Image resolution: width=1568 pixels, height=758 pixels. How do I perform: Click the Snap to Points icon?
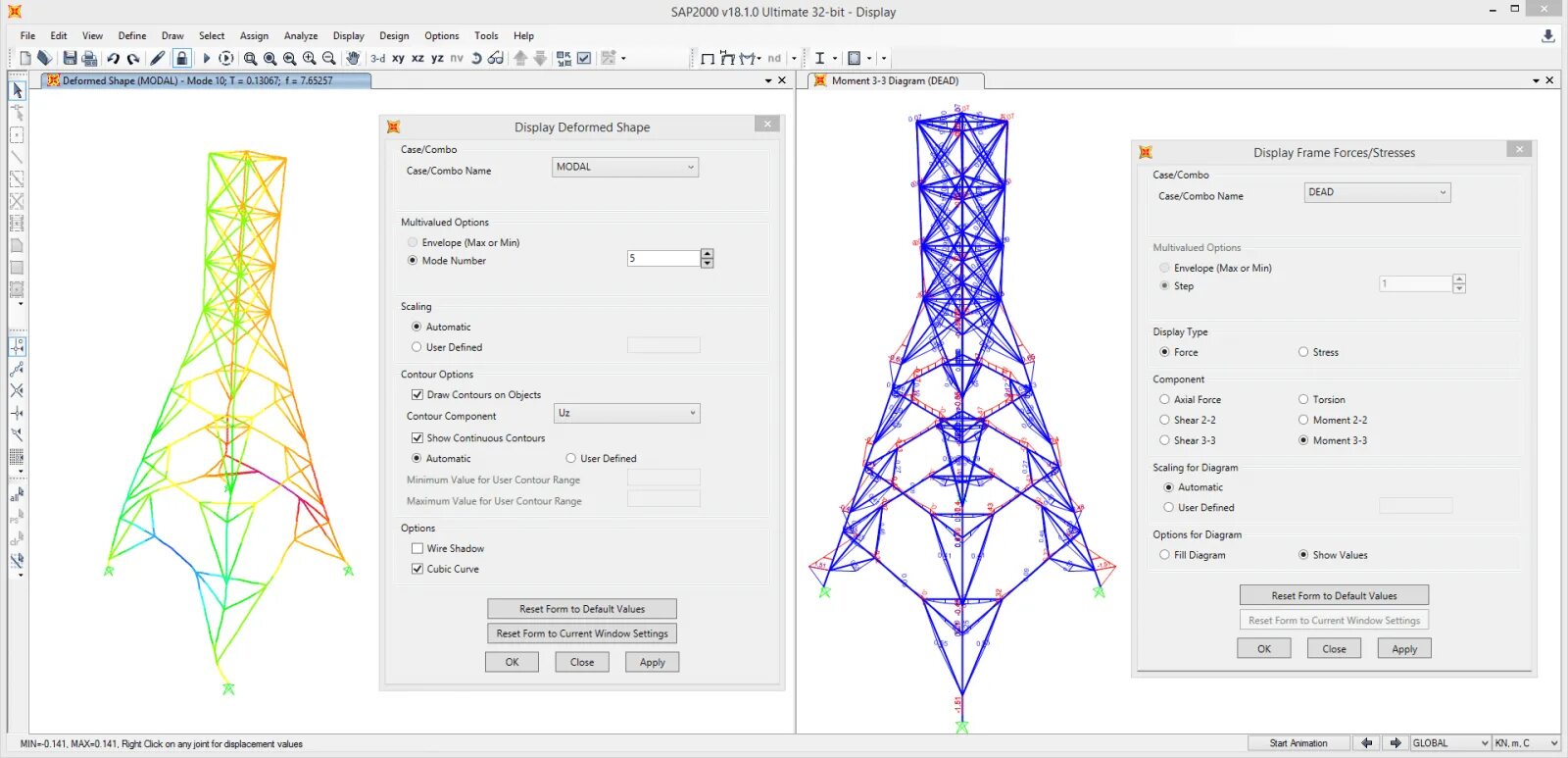(17, 347)
